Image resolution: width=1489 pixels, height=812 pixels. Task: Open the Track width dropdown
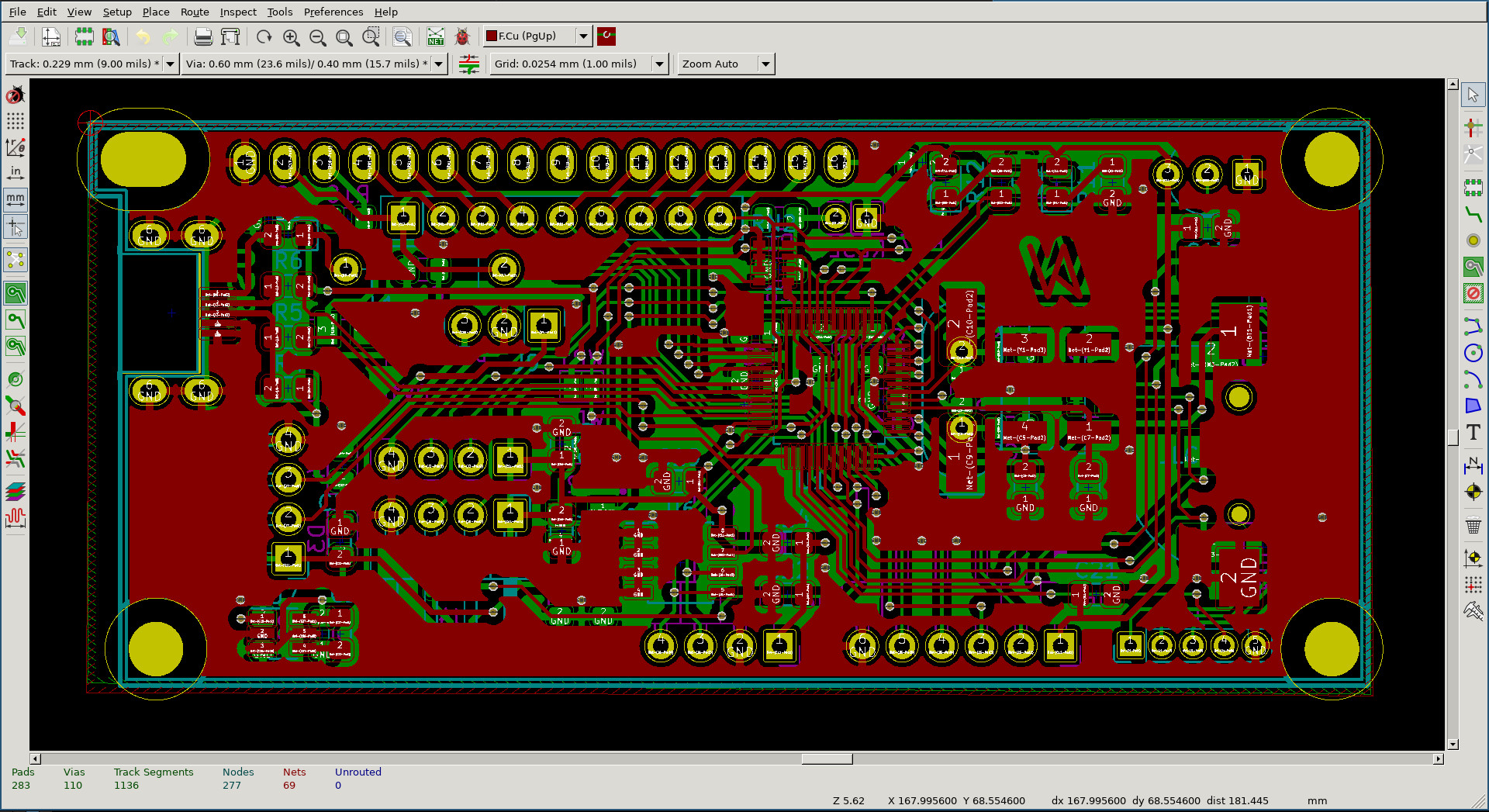pos(170,64)
